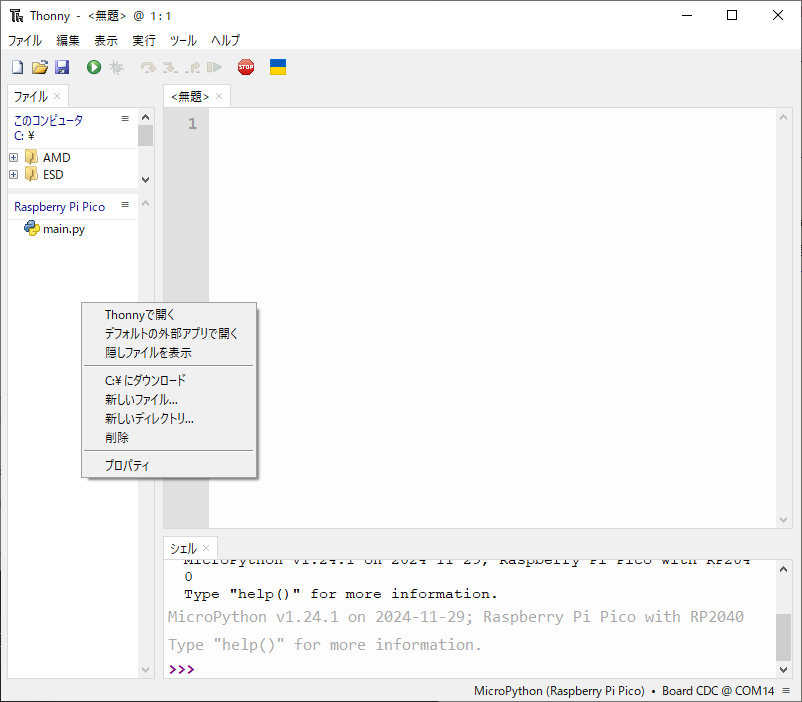The height and width of the screenshot is (702, 802).
Task: Open the 表示 menu
Action: tap(106, 40)
